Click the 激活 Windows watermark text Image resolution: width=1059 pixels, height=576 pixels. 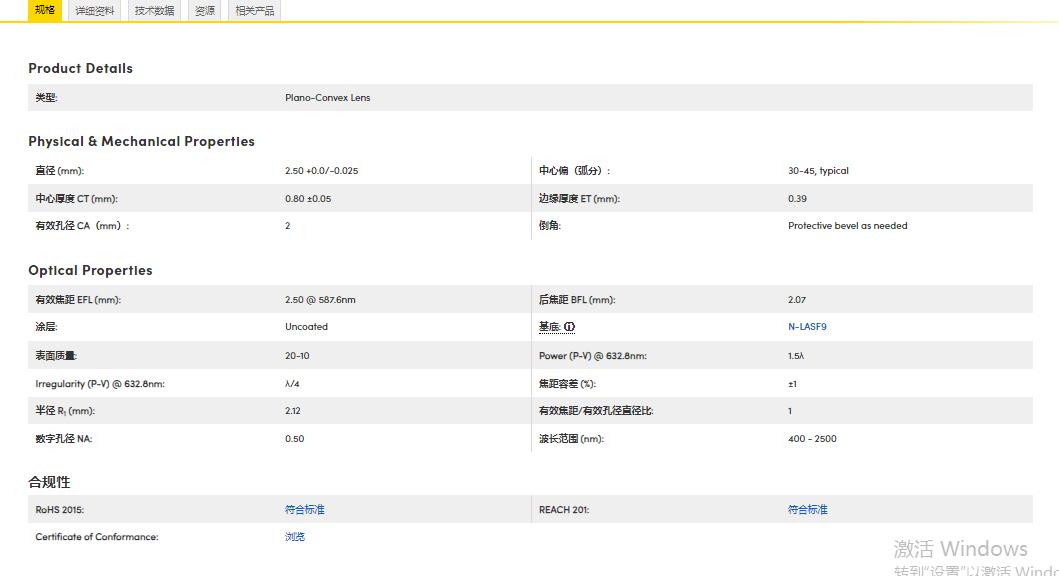[x=960, y=549]
